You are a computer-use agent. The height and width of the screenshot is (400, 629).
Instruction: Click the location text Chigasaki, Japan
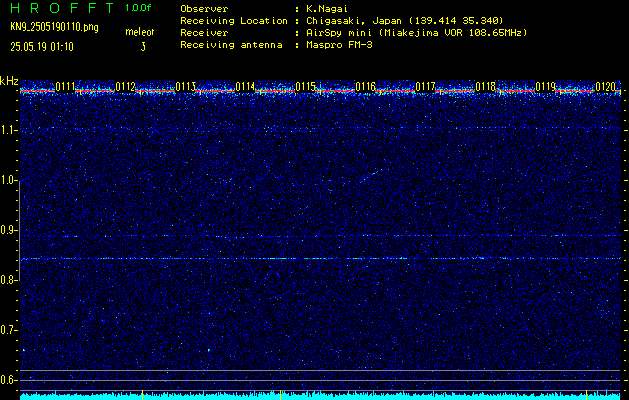click(x=354, y=20)
